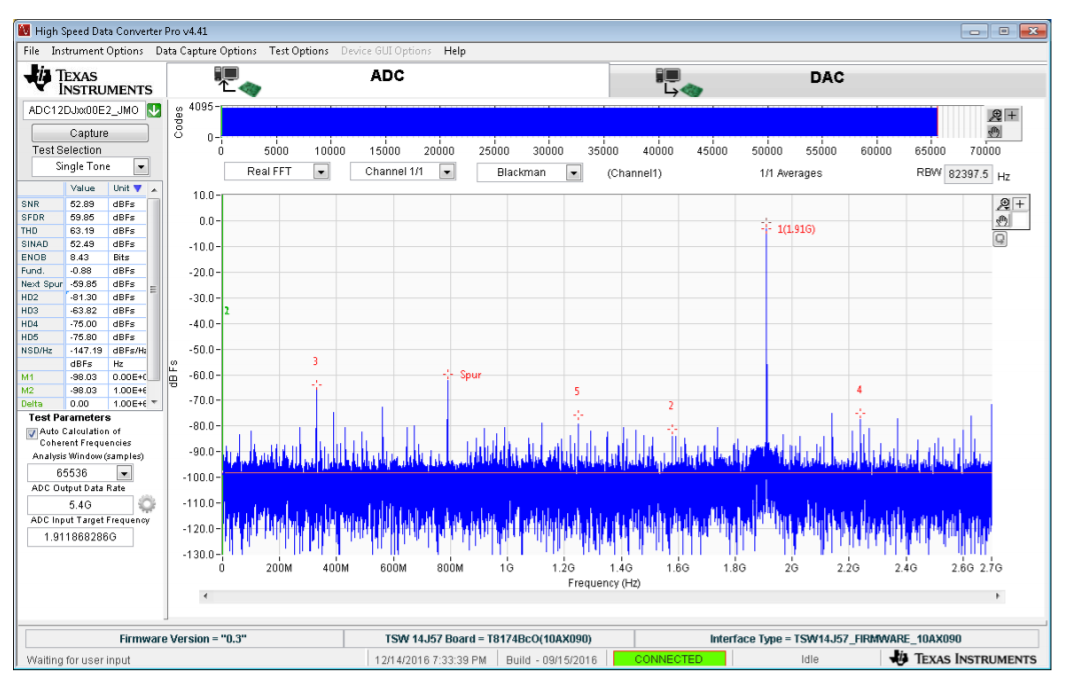The image size is (1092, 678).
Task: Open the Data Capture Options menu
Action: (206, 51)
